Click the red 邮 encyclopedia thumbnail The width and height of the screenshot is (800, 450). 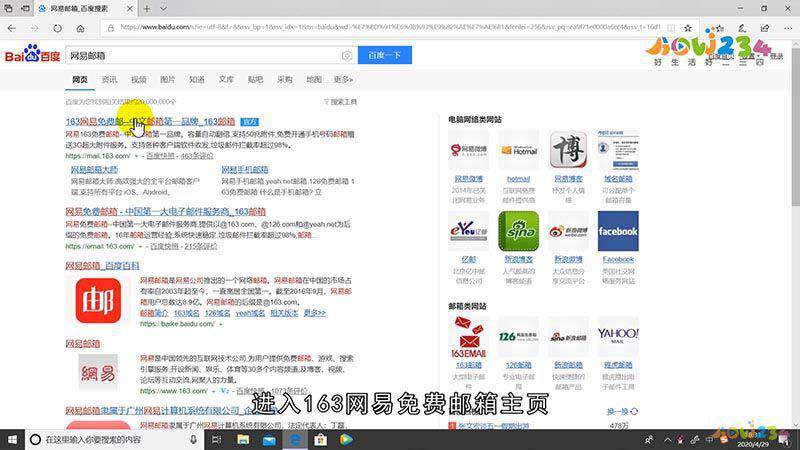[x=98, y=301]
